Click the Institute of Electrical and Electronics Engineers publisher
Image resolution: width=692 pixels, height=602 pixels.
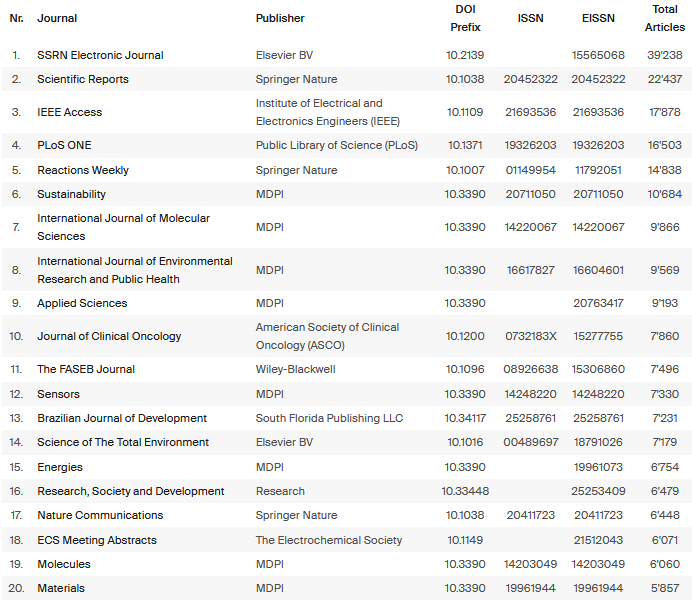327,112
